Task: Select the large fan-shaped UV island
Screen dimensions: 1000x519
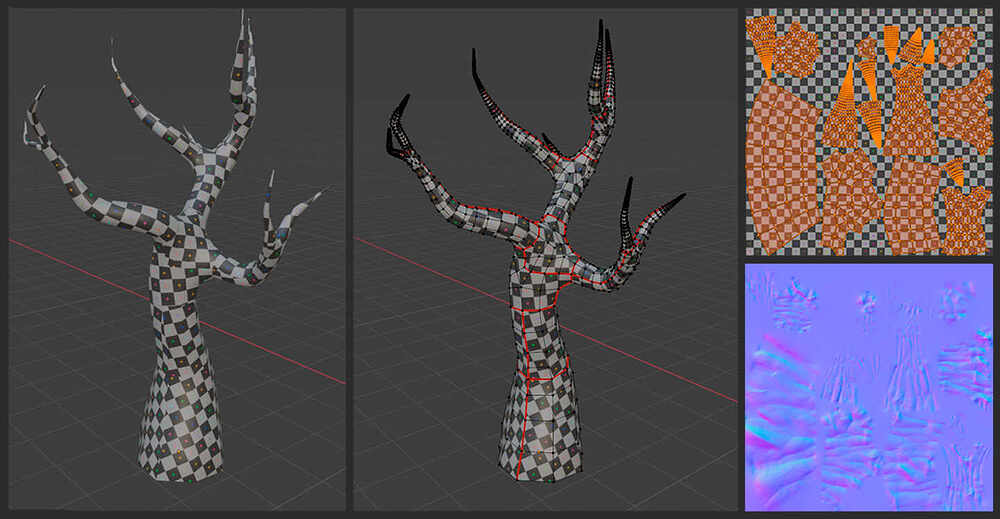Action: pyautogui.click(x=782, y=167)
